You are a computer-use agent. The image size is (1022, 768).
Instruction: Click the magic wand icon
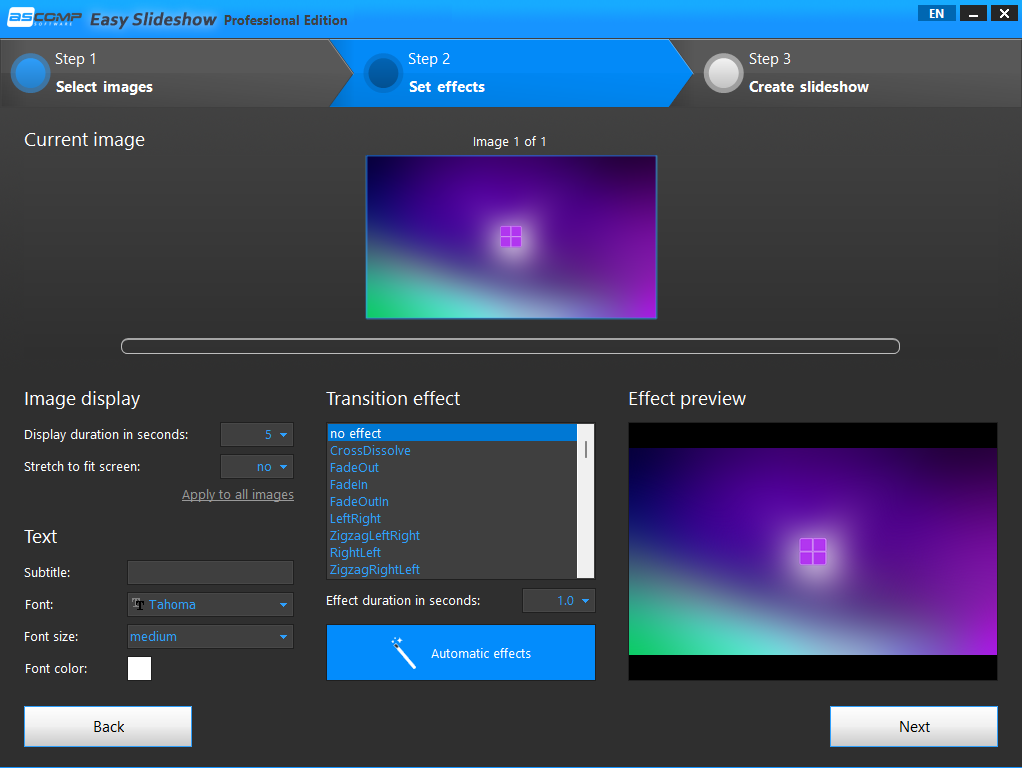click(x=403, y=653)
